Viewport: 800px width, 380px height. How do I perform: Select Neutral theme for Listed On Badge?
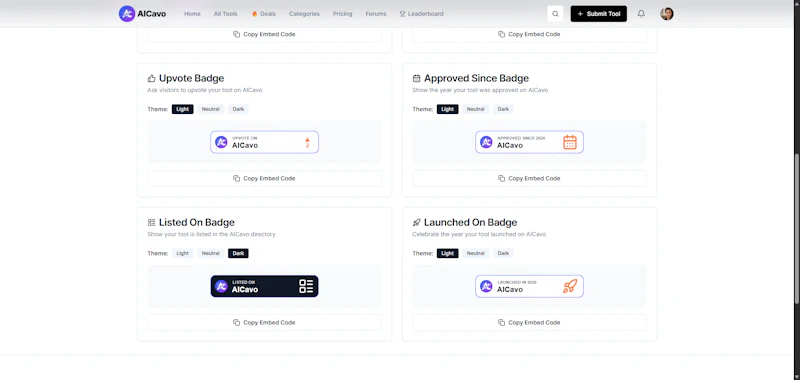[210, 253]
